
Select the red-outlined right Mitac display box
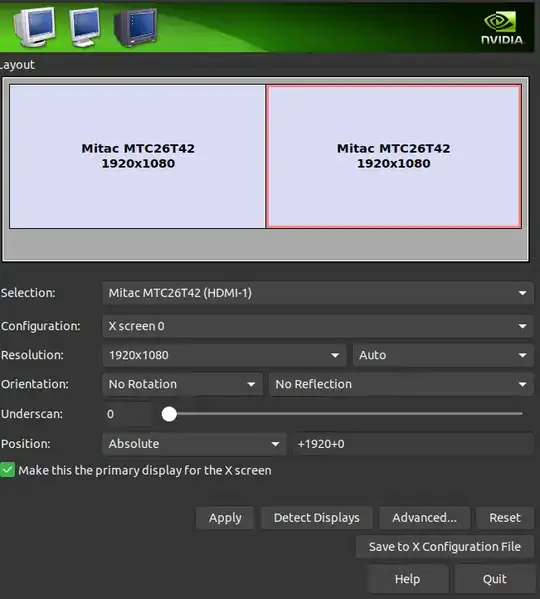click(x=394, y=157)
